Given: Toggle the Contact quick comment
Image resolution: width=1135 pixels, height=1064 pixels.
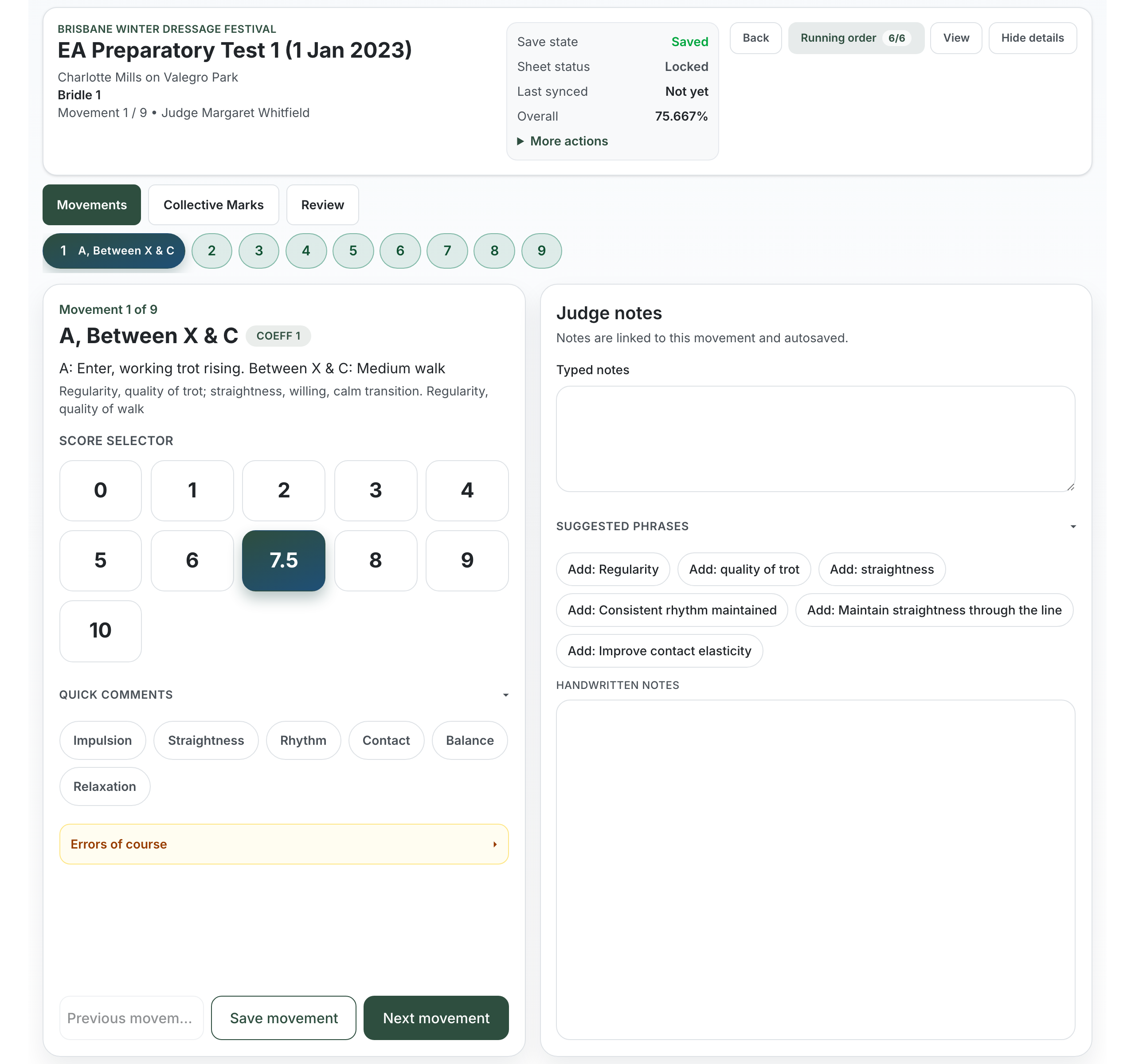Looking at the screenshot, I should tap(387, 740).
